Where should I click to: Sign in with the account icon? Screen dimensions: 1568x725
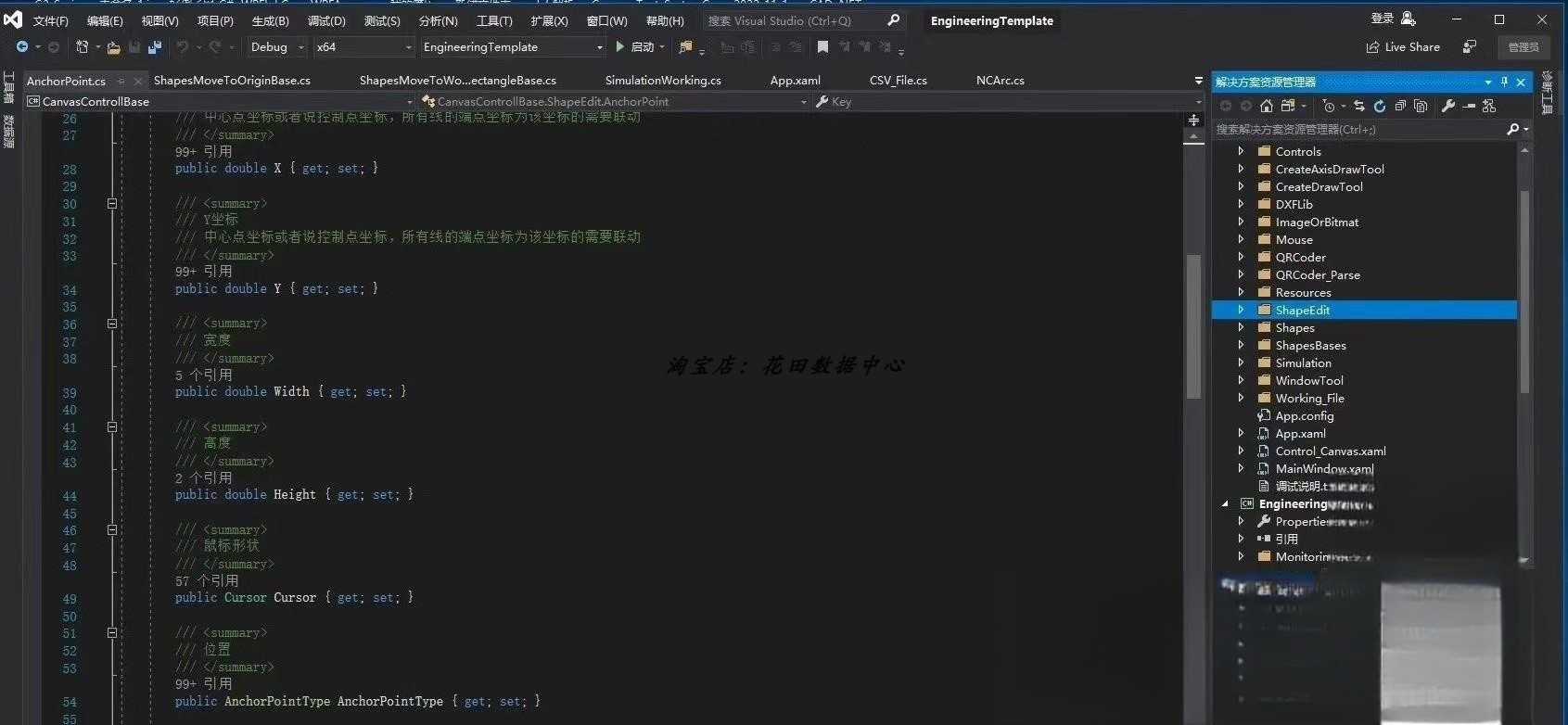[x=1409, y=19]
